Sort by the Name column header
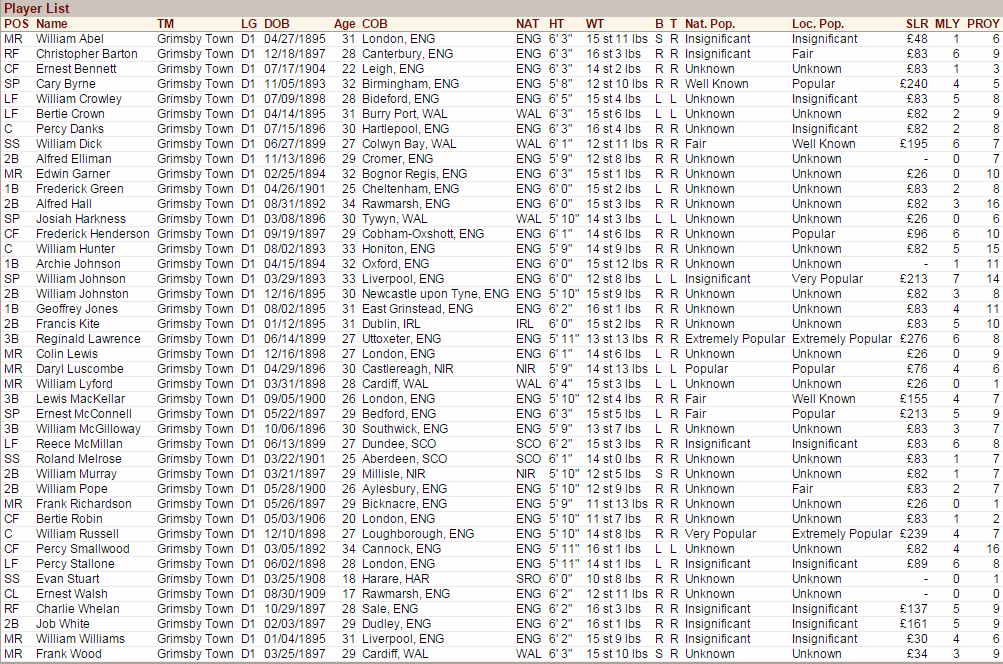Image resolution: width=1003 pixels, height=664 pixels. coord(52,24)
